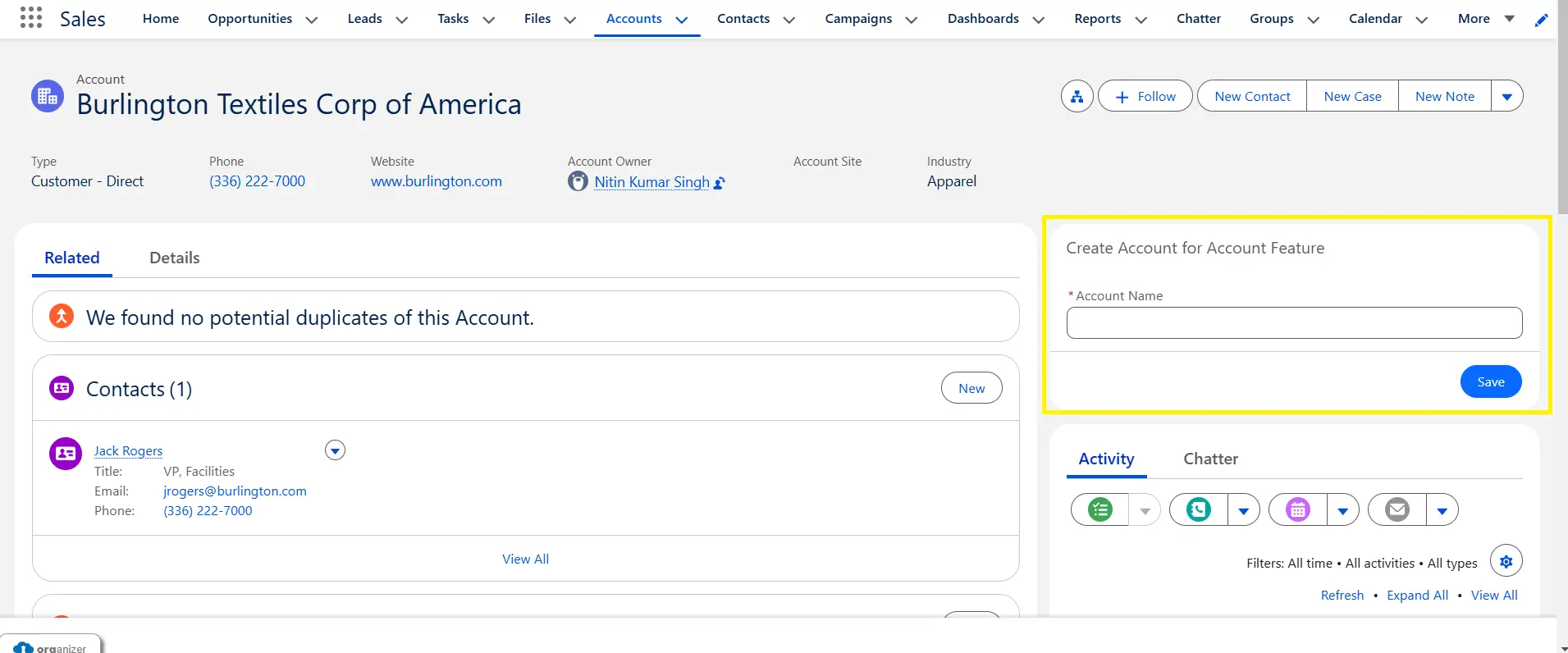Viewport: 1568px width, 653px height.
Task: Open Dashboards navigation chevron
Action: [x=1039, y=20]
